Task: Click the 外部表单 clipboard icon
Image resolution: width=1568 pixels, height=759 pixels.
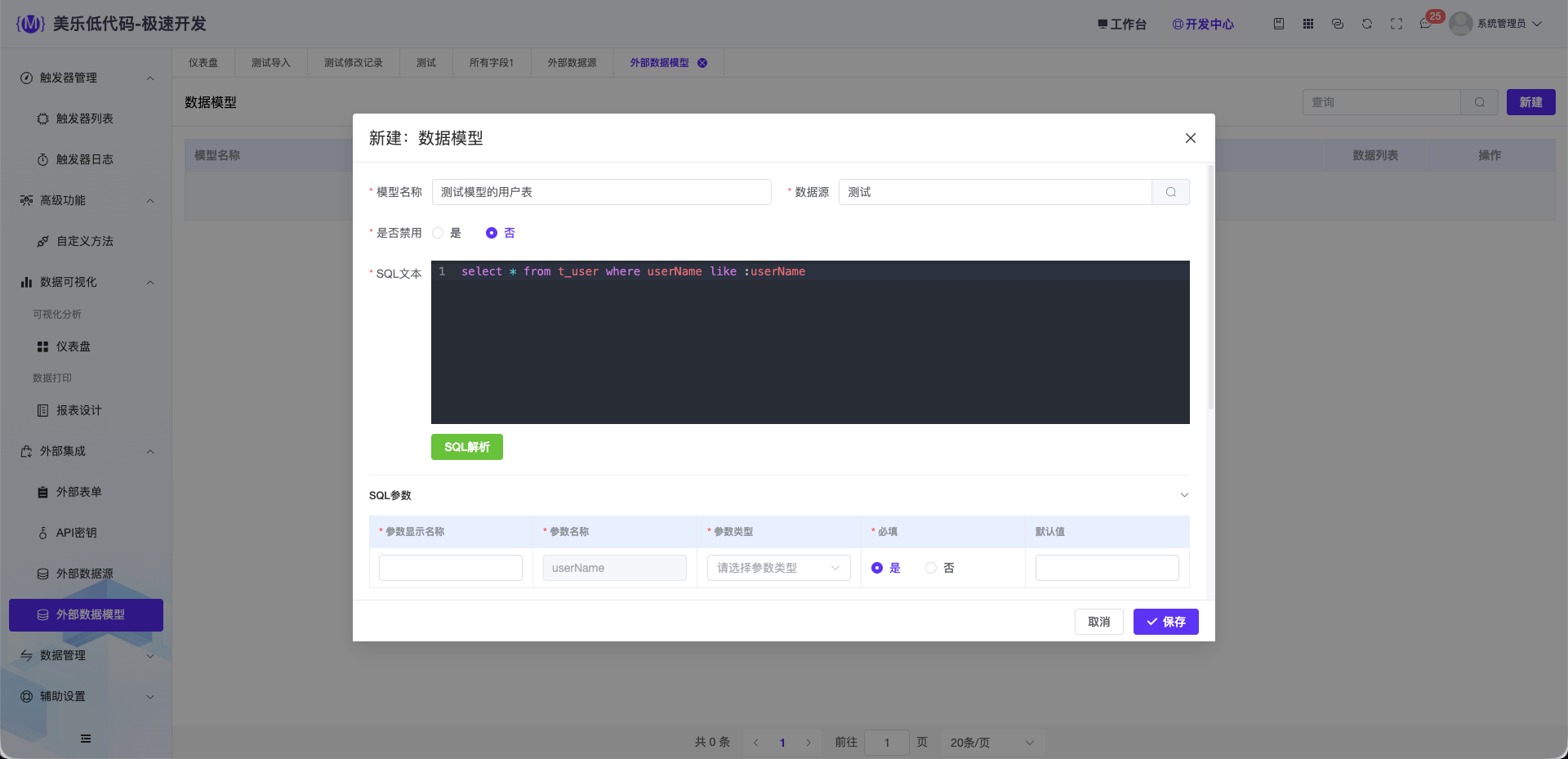Action: click(x=42, y=492)
